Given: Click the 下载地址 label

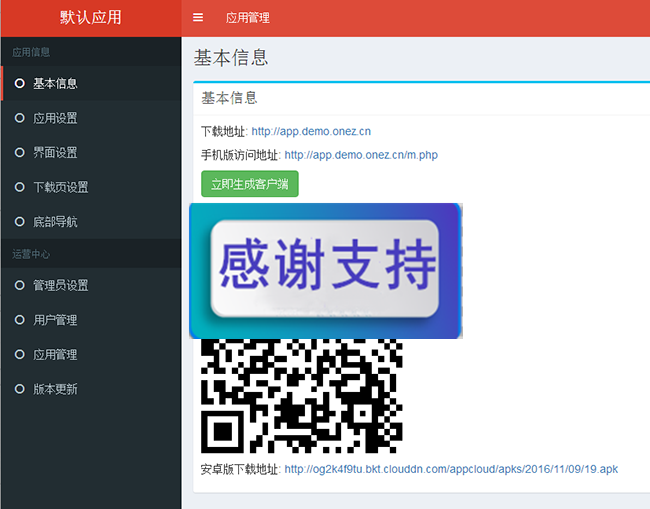Looking at the screenshot, I should [224, 131].
